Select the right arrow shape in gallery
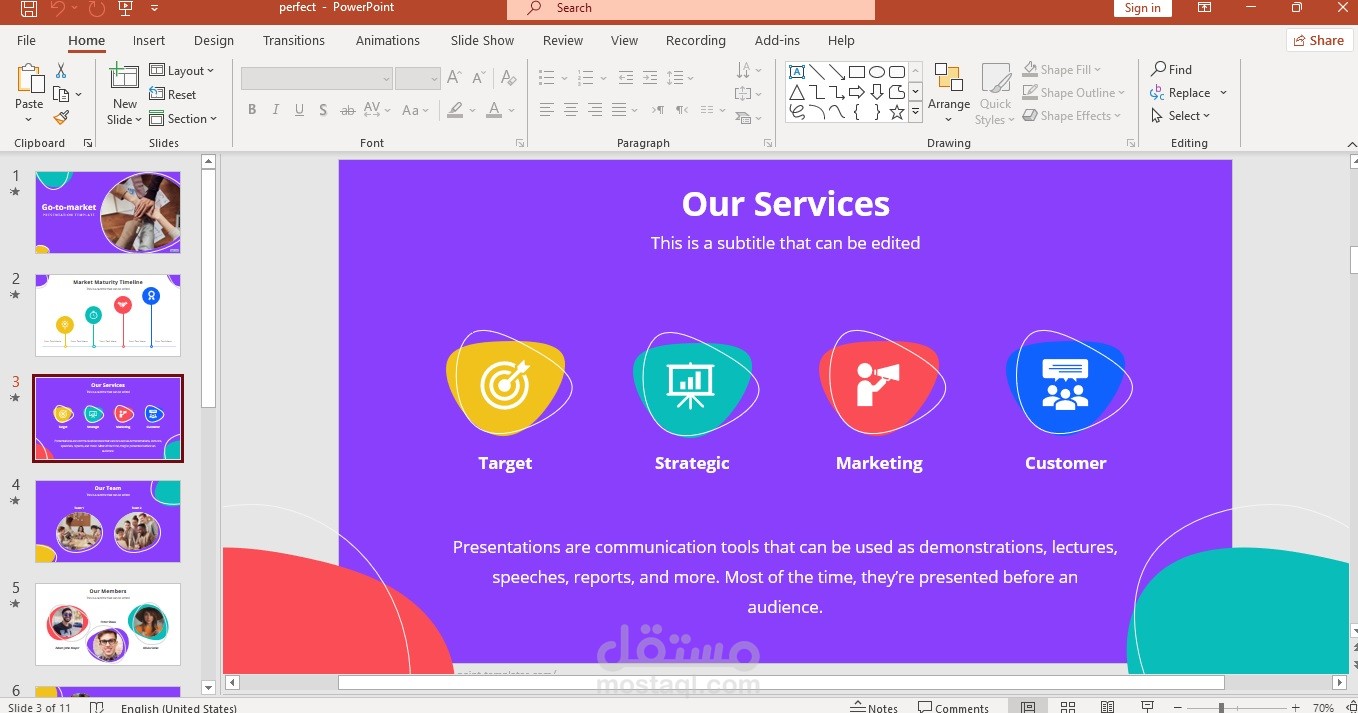1358x713 pixels. tap(857, 92)
